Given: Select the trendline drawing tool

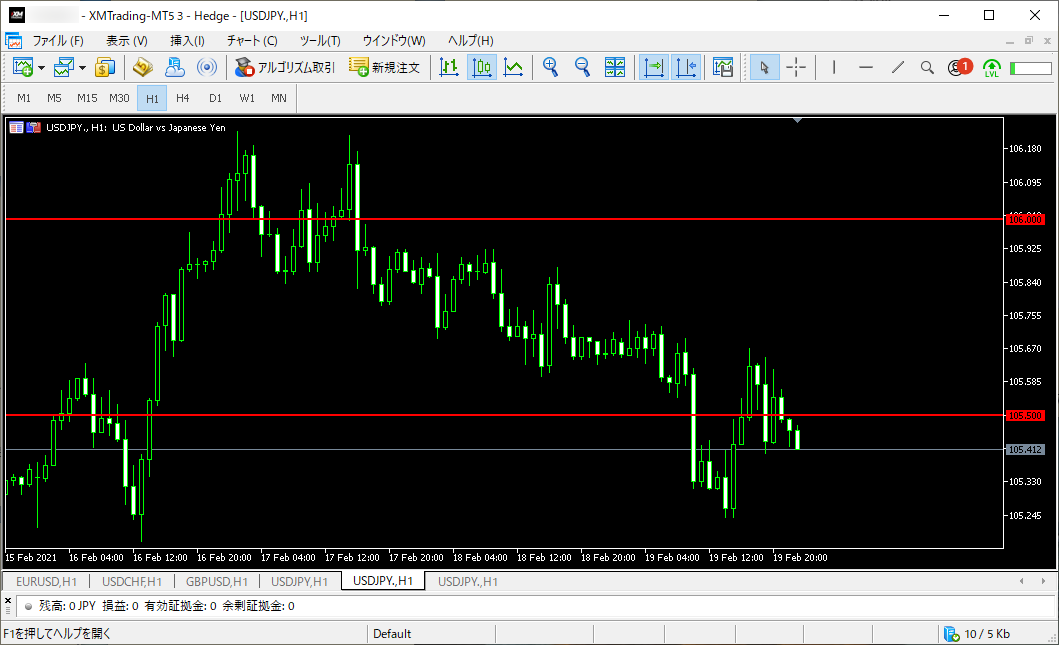Looking at the screenshot, I should point(898,67).
